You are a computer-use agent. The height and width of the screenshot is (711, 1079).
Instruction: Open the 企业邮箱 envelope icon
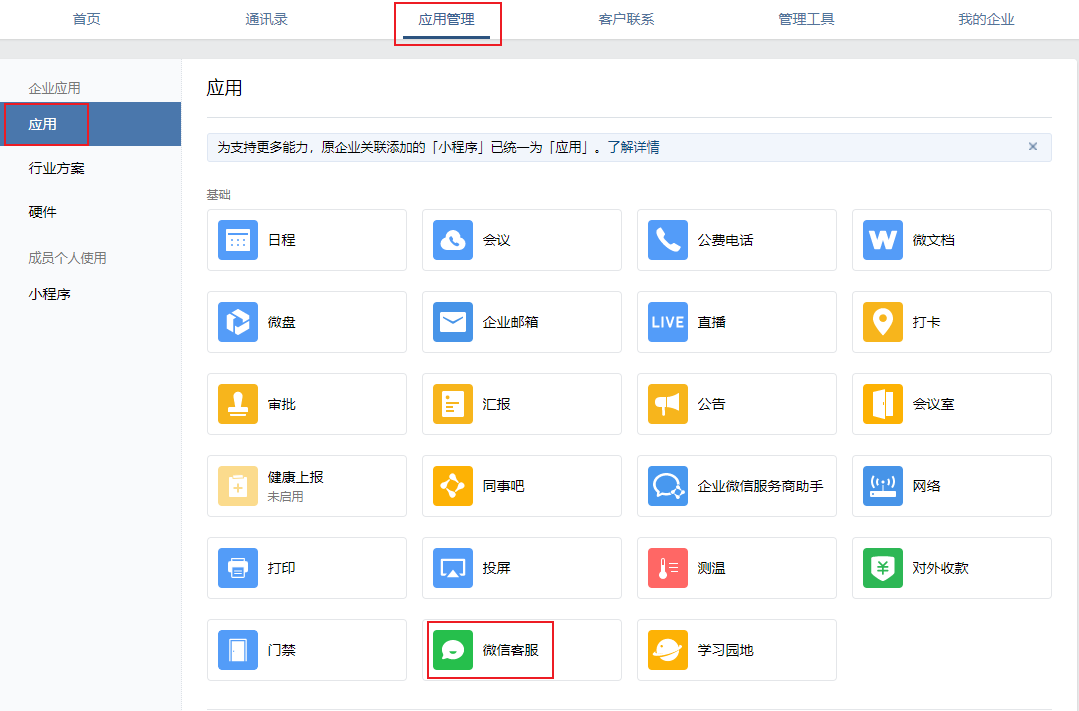pos(453,321)
